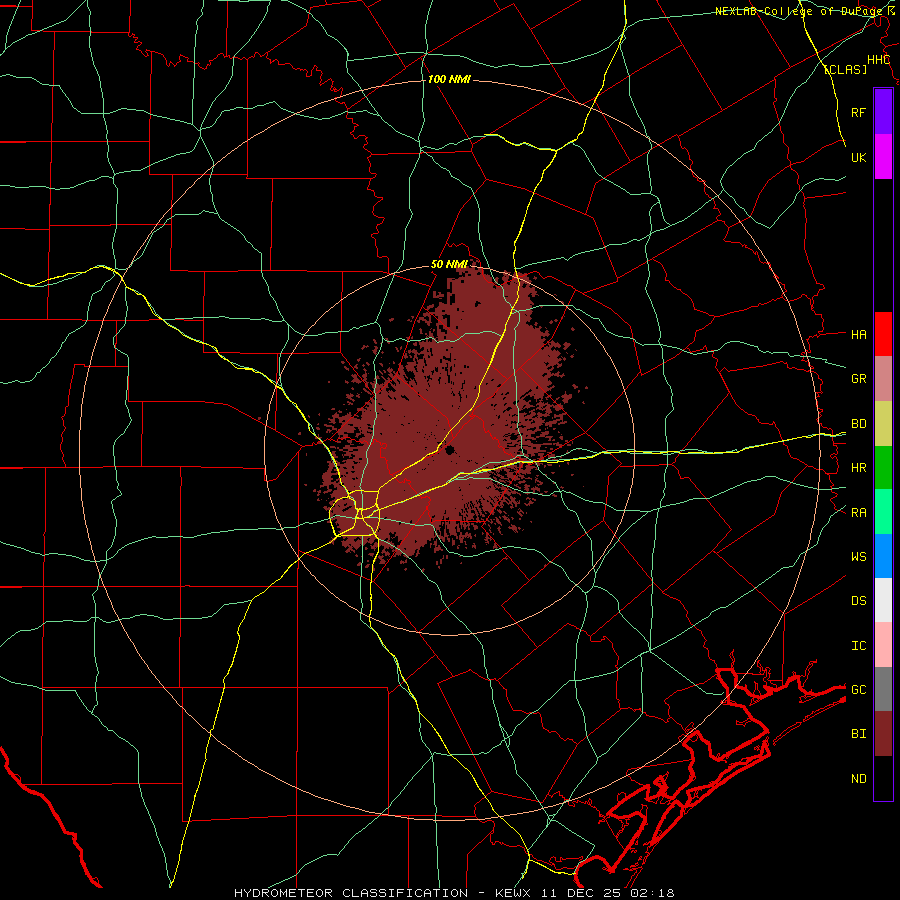
Task: Click the 100 NMI range ring label
Action: [449, 79]
